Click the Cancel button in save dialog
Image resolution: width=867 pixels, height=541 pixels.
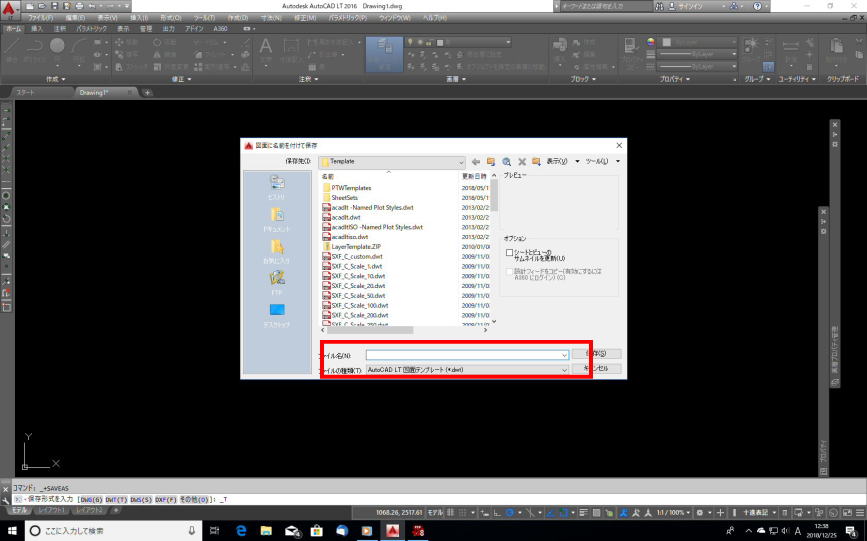click(x=596, y=368)
